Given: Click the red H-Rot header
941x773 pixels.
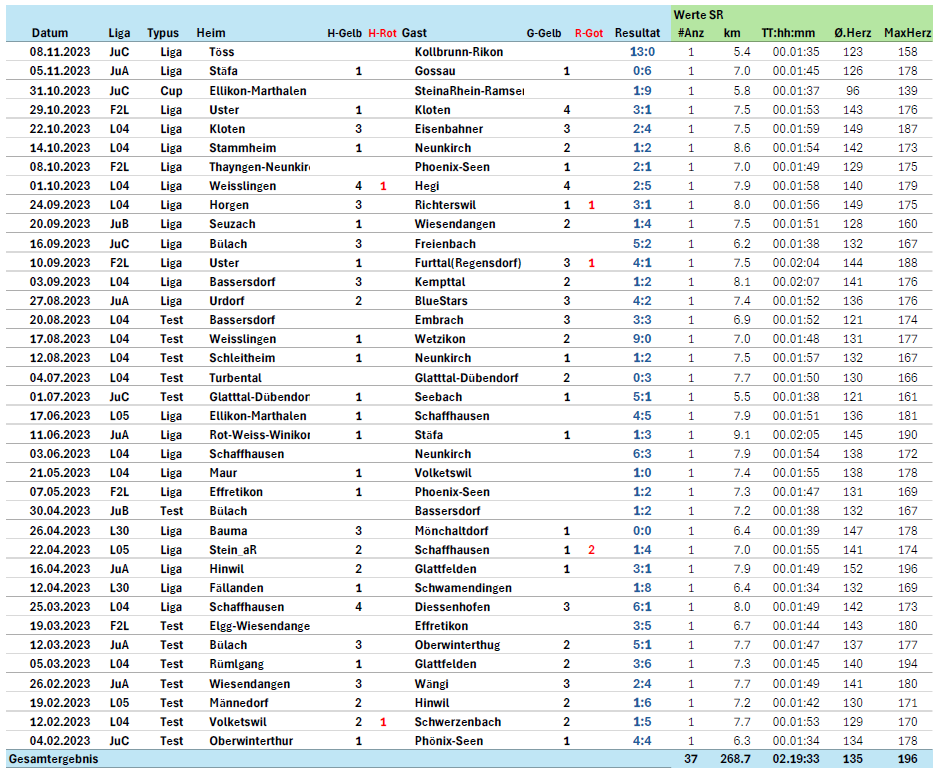Looking at the screenshot, I should click(382, 33).
